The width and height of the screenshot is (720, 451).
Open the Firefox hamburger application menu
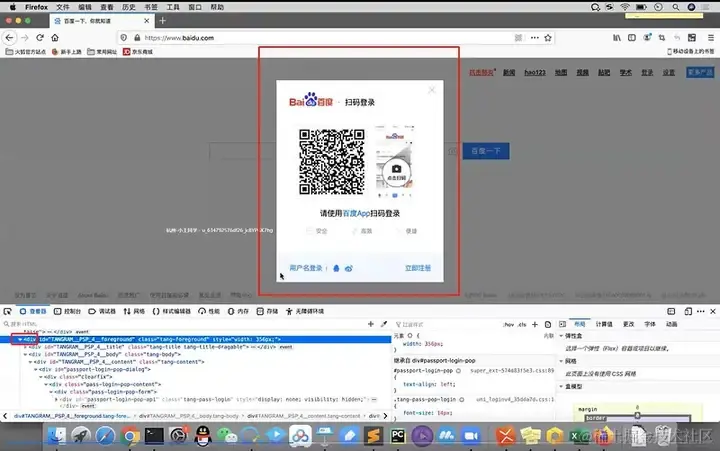coord(710,38)
